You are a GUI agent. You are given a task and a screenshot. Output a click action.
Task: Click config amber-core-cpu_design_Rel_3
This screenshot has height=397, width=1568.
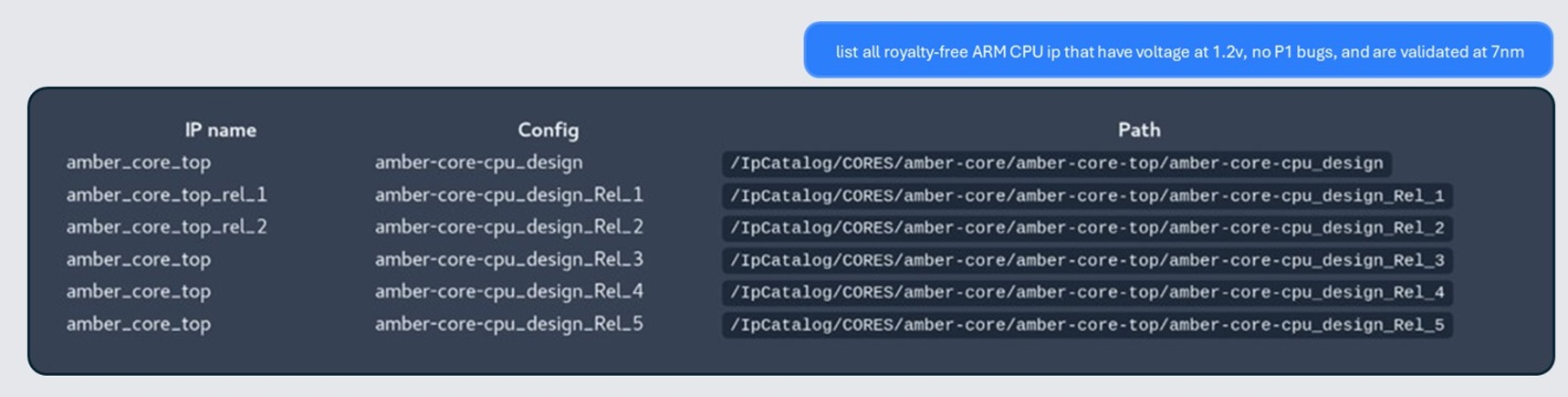pos(508,259)
